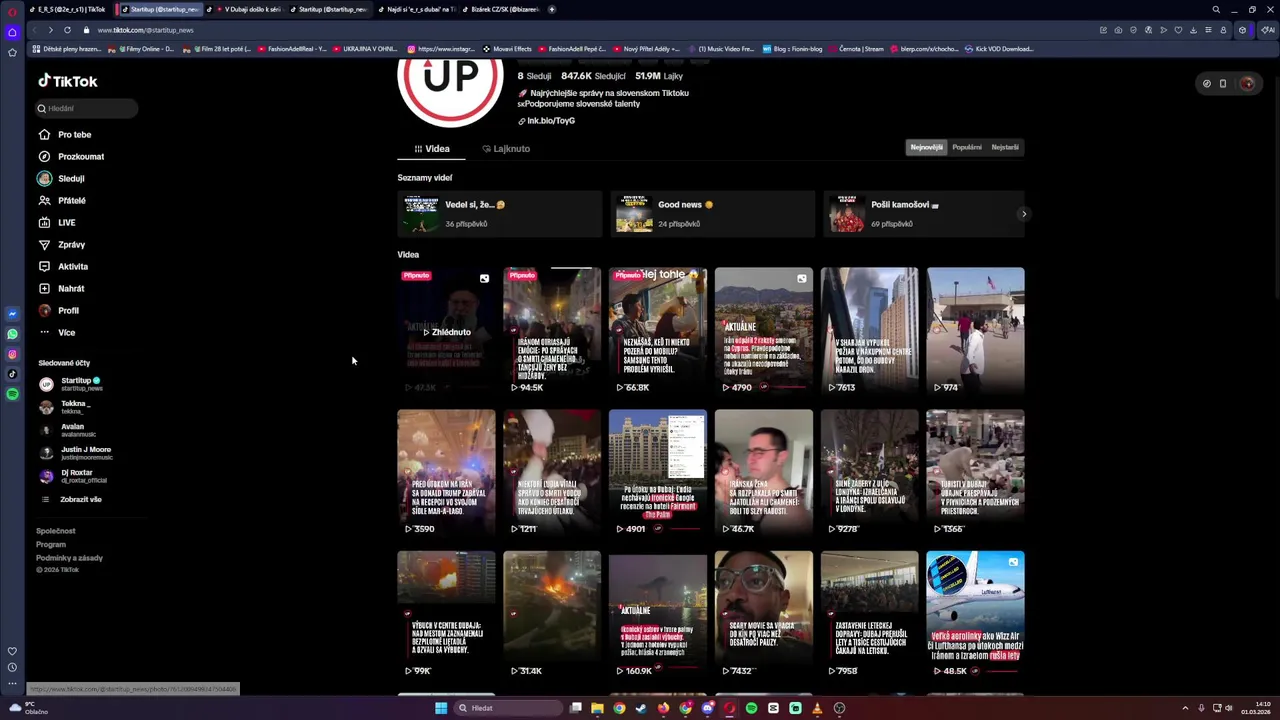Image resolution: width=1280 pixels, height=720 pixels.
Task: Show next playlists with right arrow
Action: [1023, 214]
